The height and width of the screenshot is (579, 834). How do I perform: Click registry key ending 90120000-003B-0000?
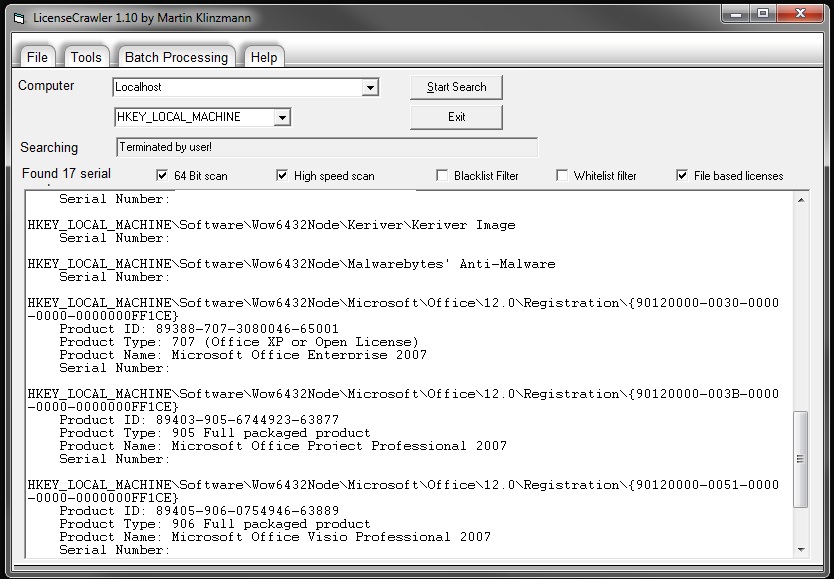pyautogui.click(x=403, y=400)
